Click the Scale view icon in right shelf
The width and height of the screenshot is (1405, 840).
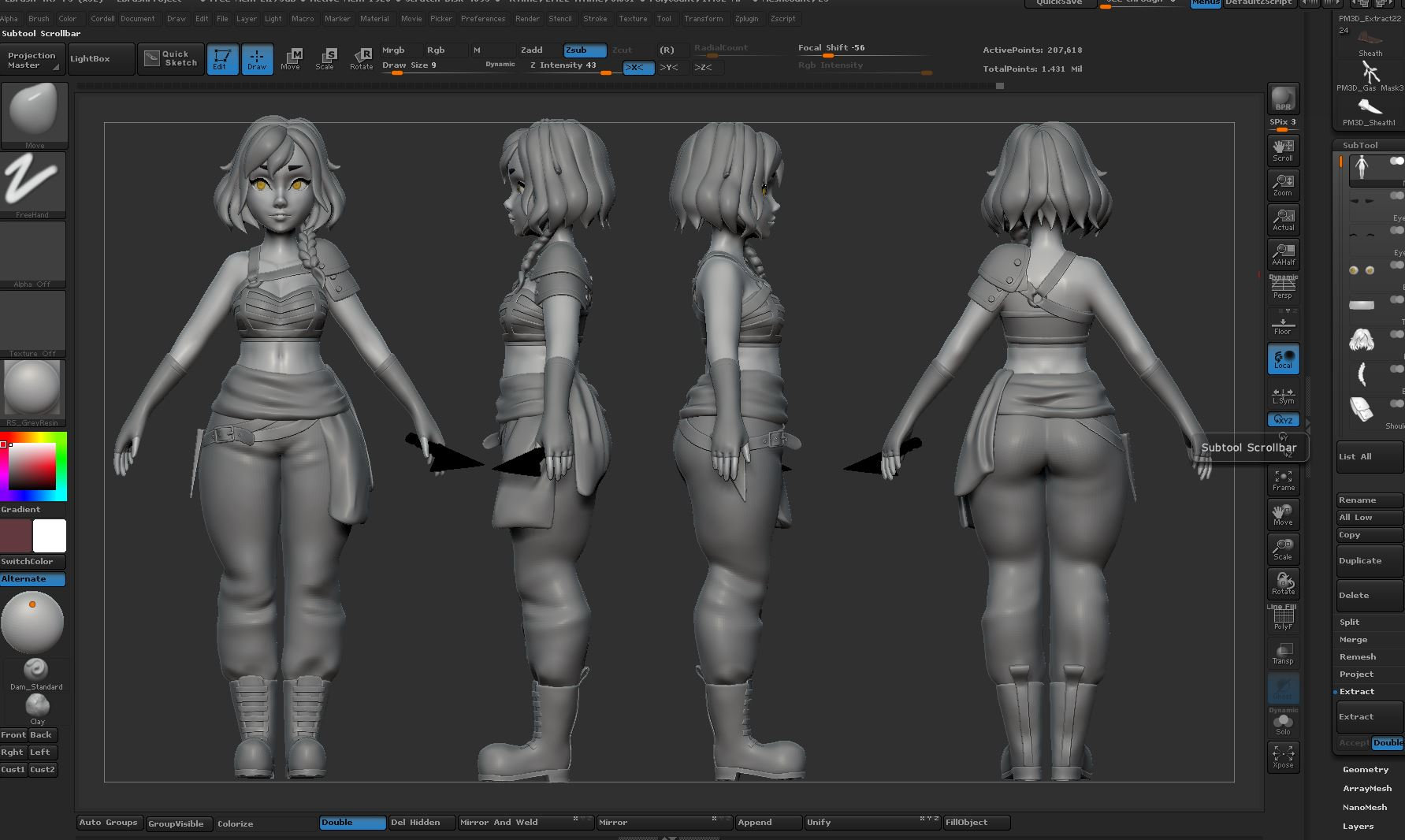(x=1283, y=549)
